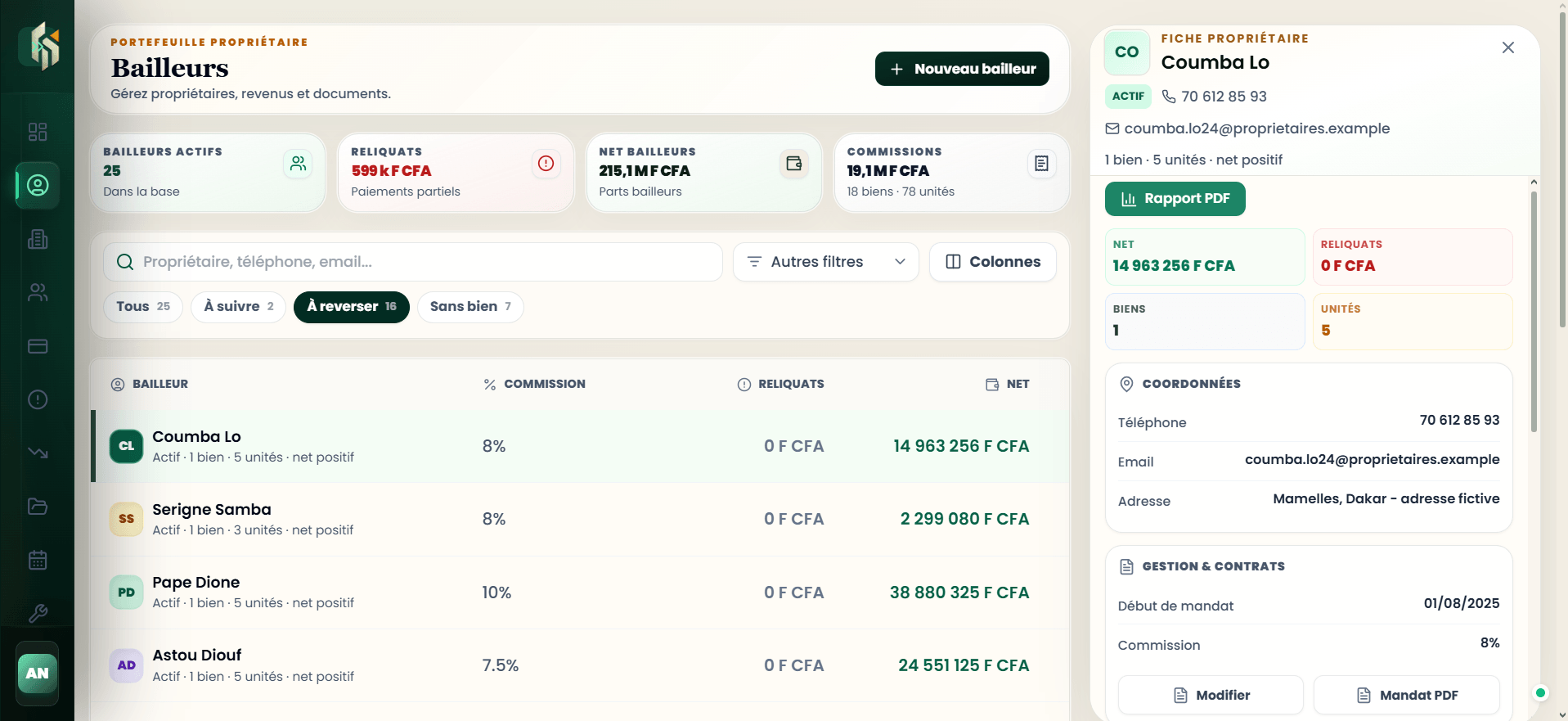
Task: Open the trending-down chart sidebar icon
Action: click(x=38, y=453)
